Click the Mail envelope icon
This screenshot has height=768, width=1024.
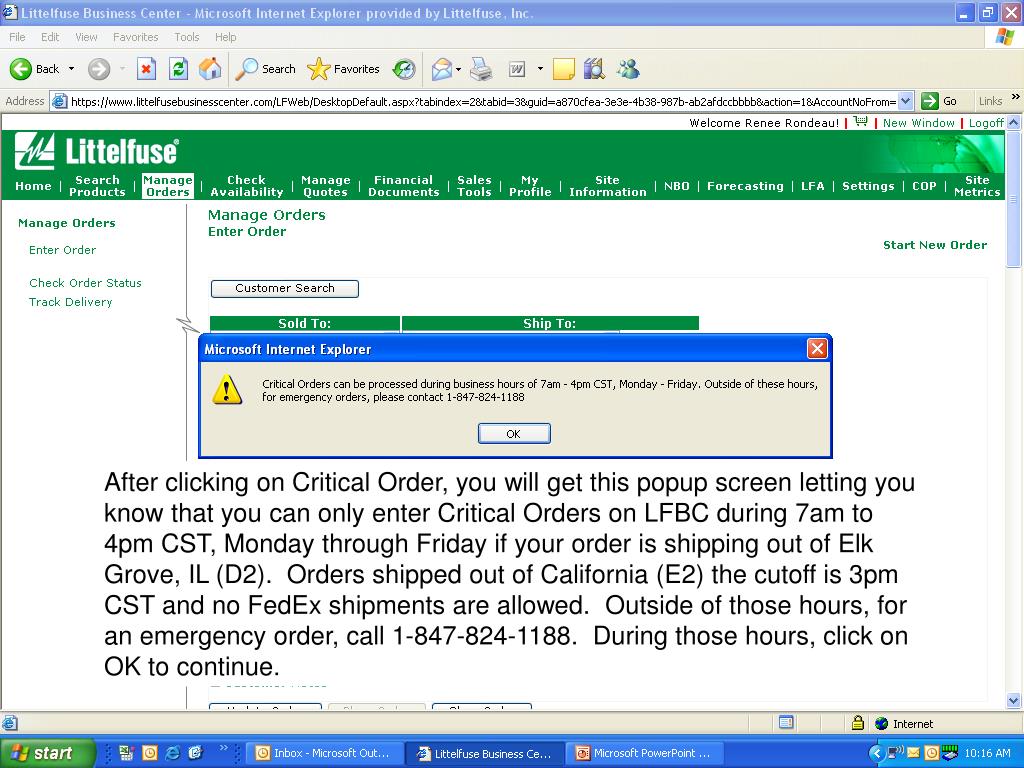(441, 69)
